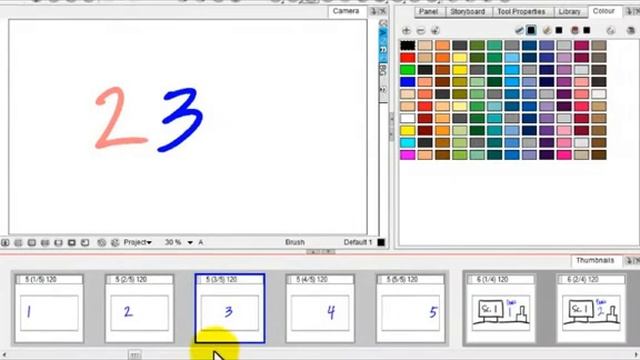Click the second view icon in camera bottom bar

pos(18,243)
